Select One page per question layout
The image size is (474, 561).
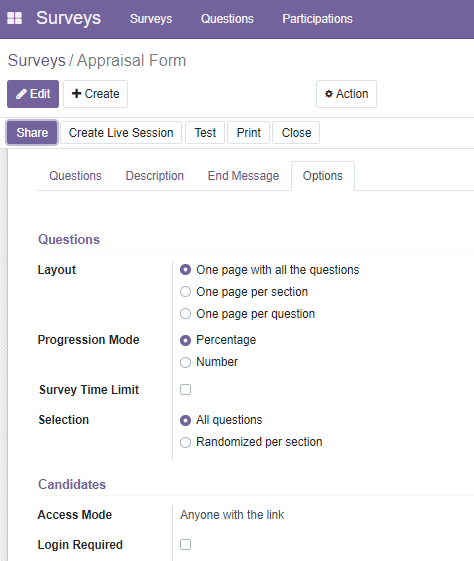point(185,314)
